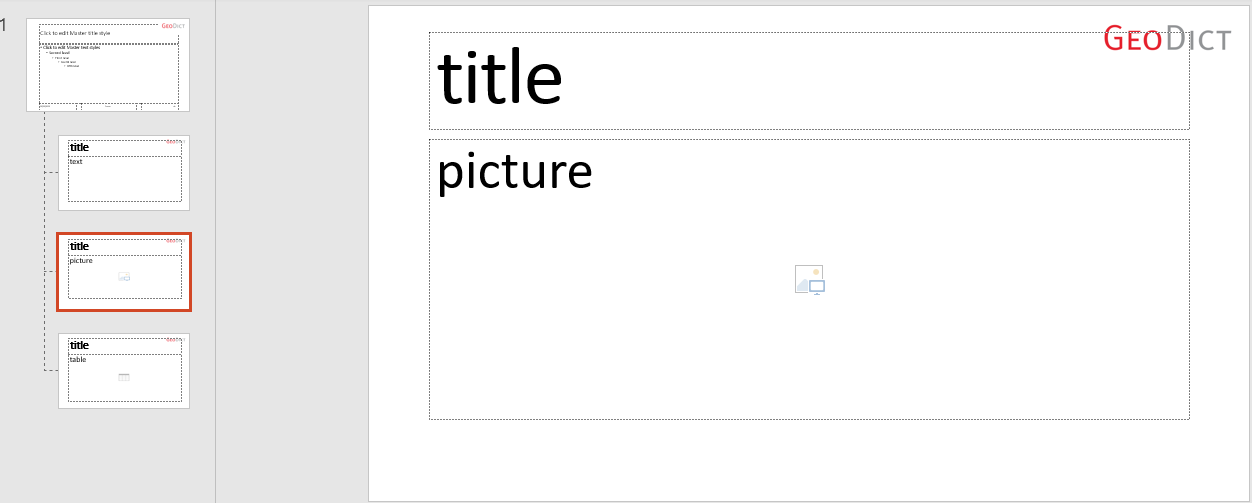Viewport: 1252px width, 503px height.
Task: Click the 'picture' label in the selected thumbnail
Action: click(81, 261)
